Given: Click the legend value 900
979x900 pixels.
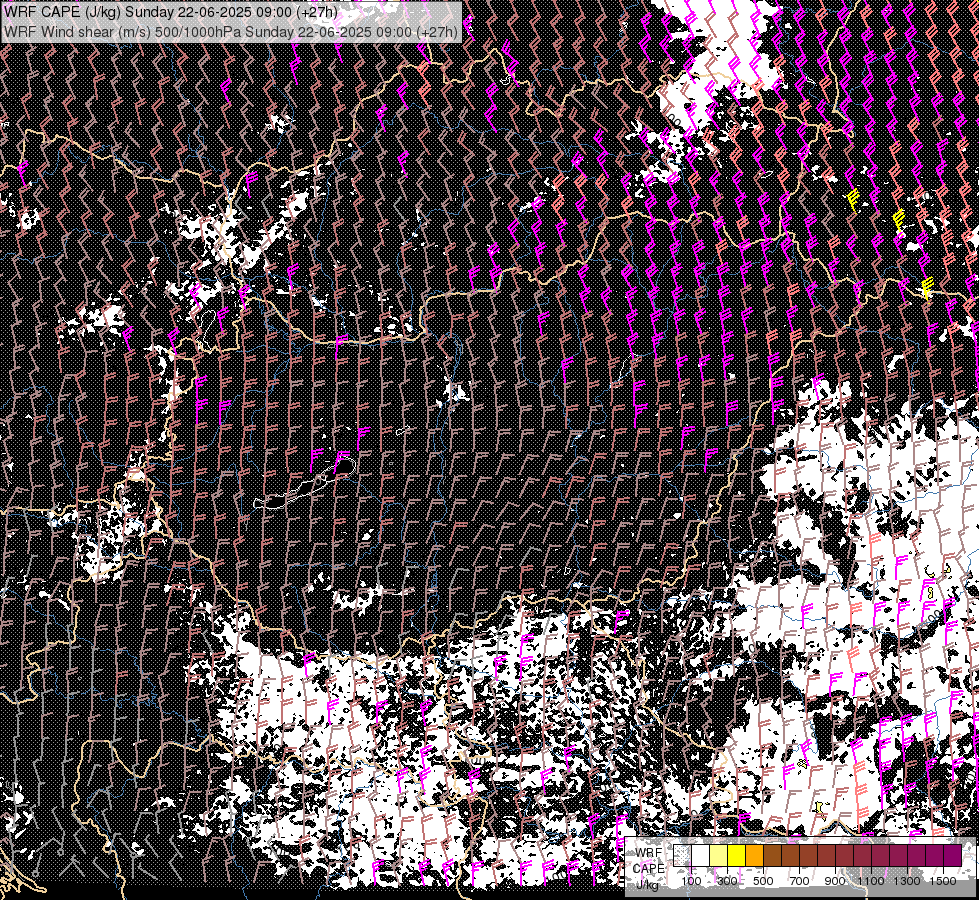Looking at the screenshot, I should pyautogui.click(x=835, y=881).
